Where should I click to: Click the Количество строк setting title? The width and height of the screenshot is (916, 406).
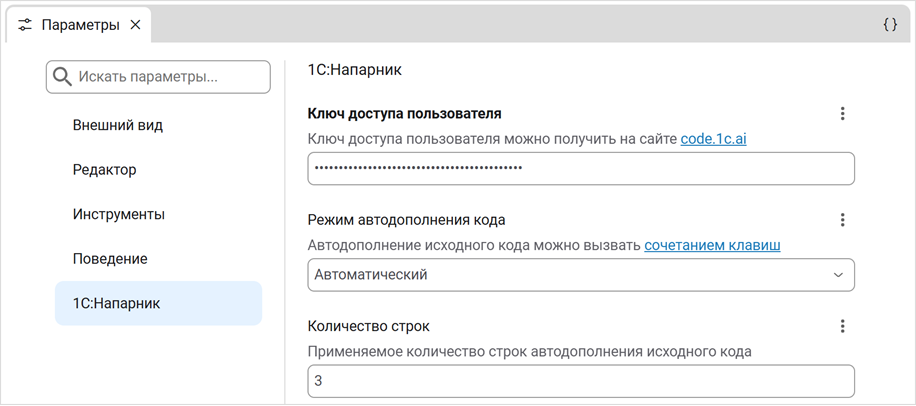tap(369, 326)
